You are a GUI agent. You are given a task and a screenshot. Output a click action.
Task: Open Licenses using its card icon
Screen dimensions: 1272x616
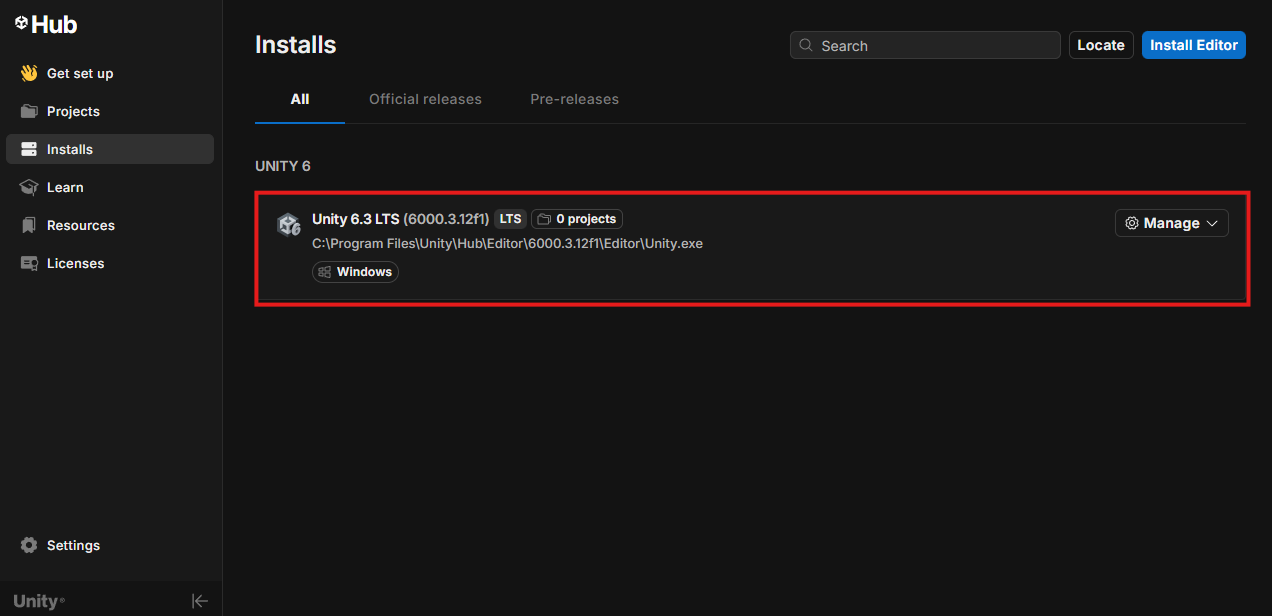click(x=28, y=263)
